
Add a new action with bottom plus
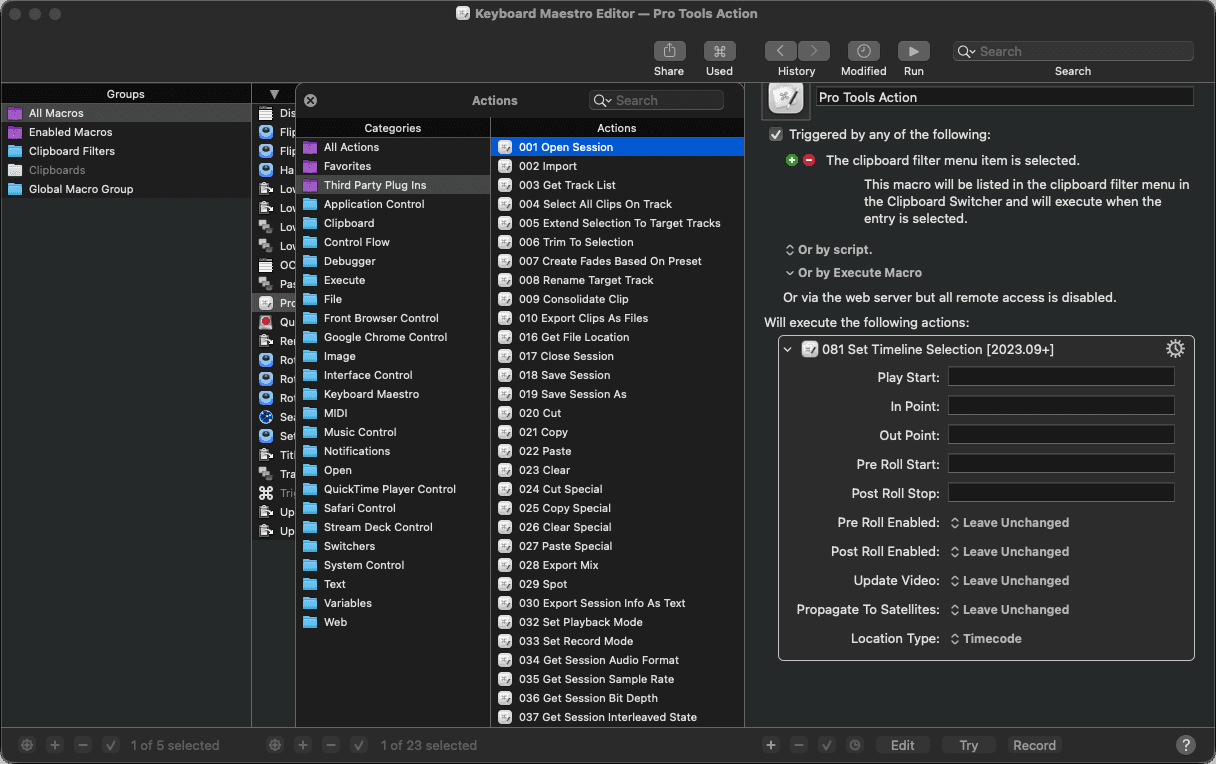tap(770, 745)
